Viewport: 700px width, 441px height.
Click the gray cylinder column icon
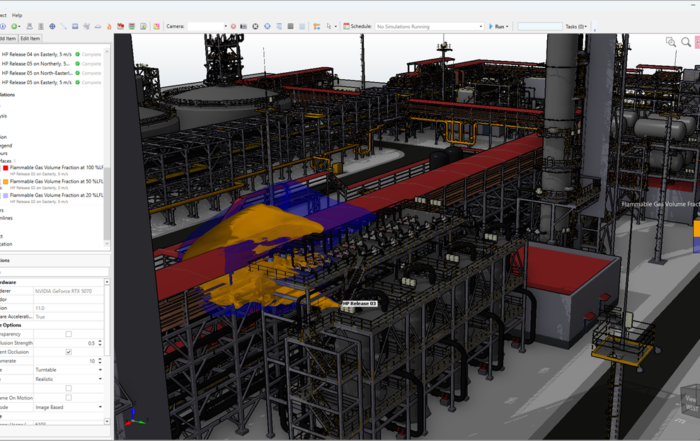pos(41,26)
